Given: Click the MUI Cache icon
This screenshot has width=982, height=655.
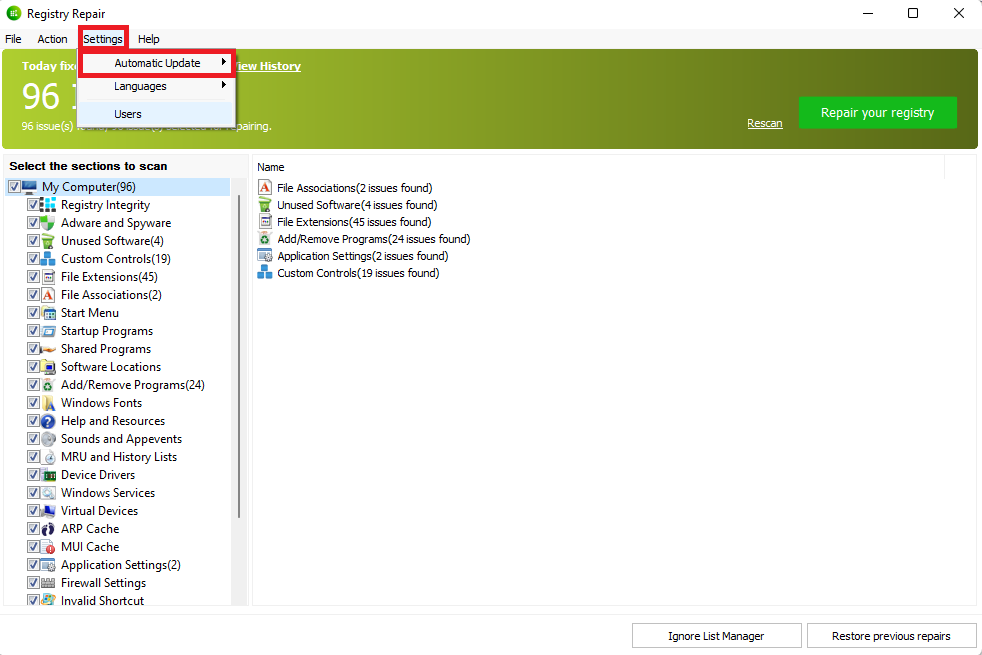Looking at the screenshot, I should [x=49, y=547].
